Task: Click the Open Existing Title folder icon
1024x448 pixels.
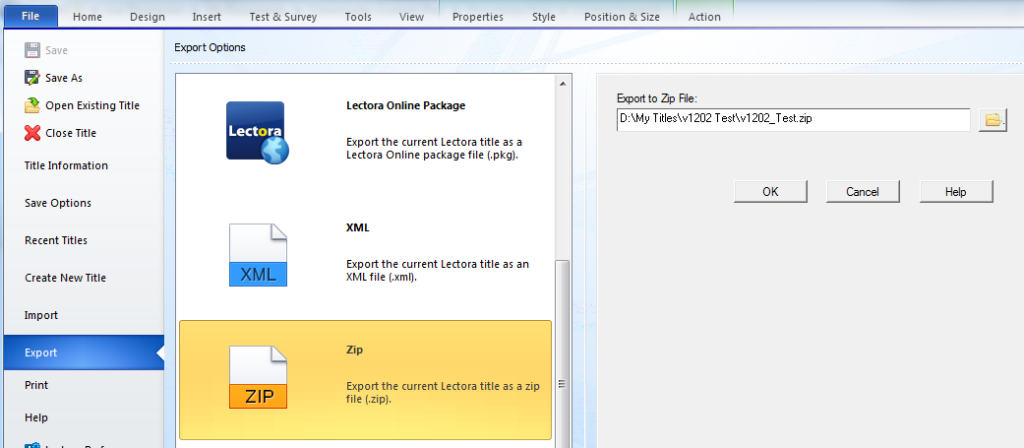Action: (x=32, y=105)
